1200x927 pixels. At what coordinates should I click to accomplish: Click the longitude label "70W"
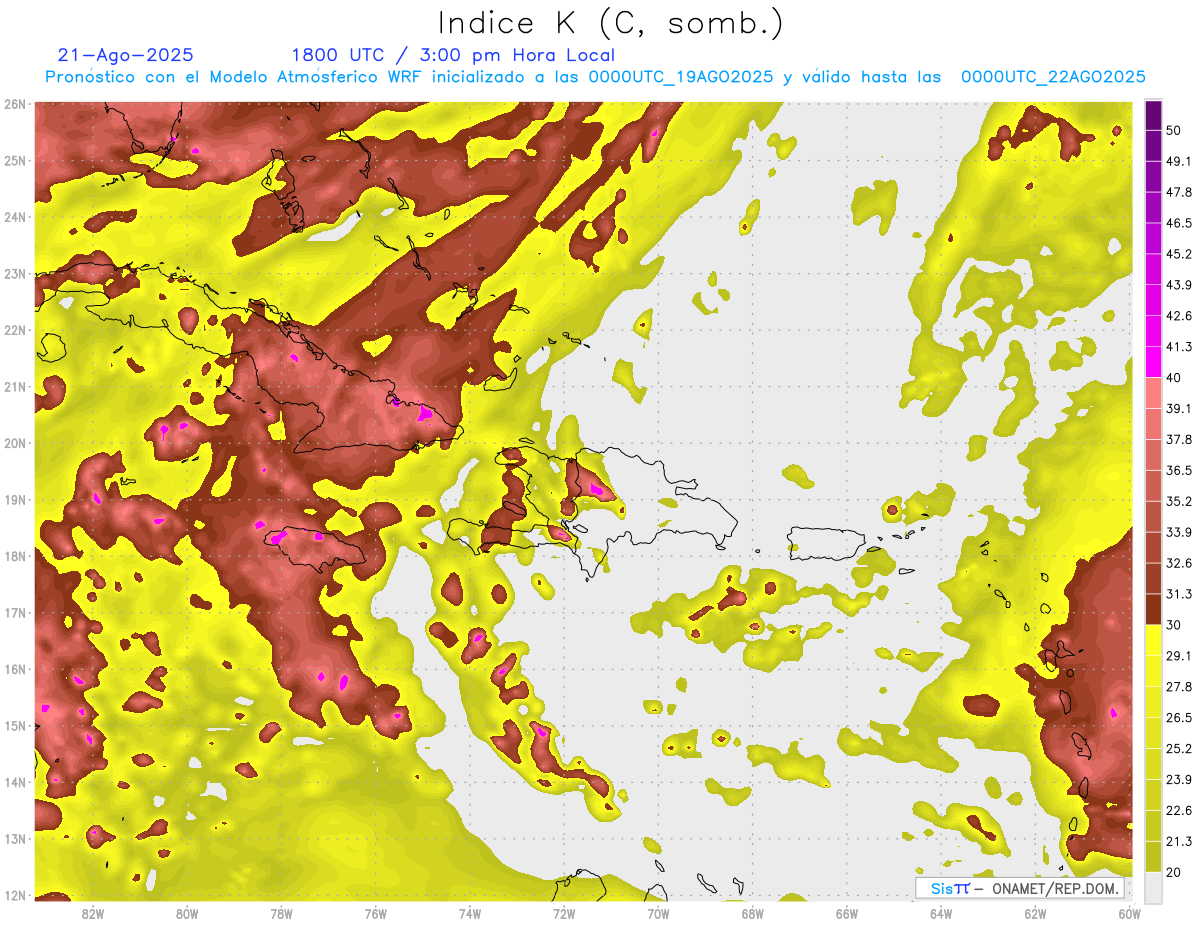click(x=658, y=913)
